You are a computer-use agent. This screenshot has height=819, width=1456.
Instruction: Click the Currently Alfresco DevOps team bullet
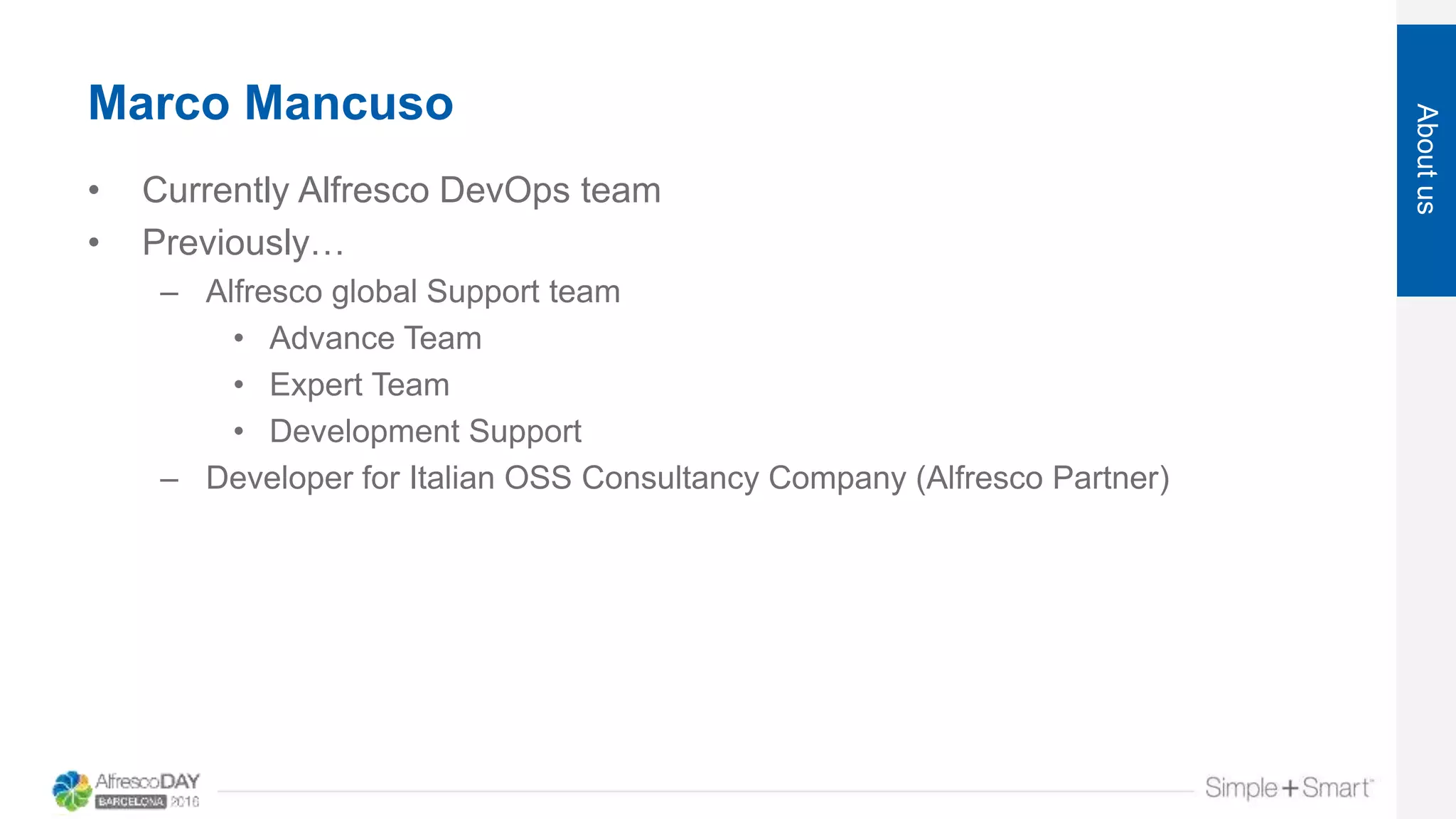click(x=401, y=191)
